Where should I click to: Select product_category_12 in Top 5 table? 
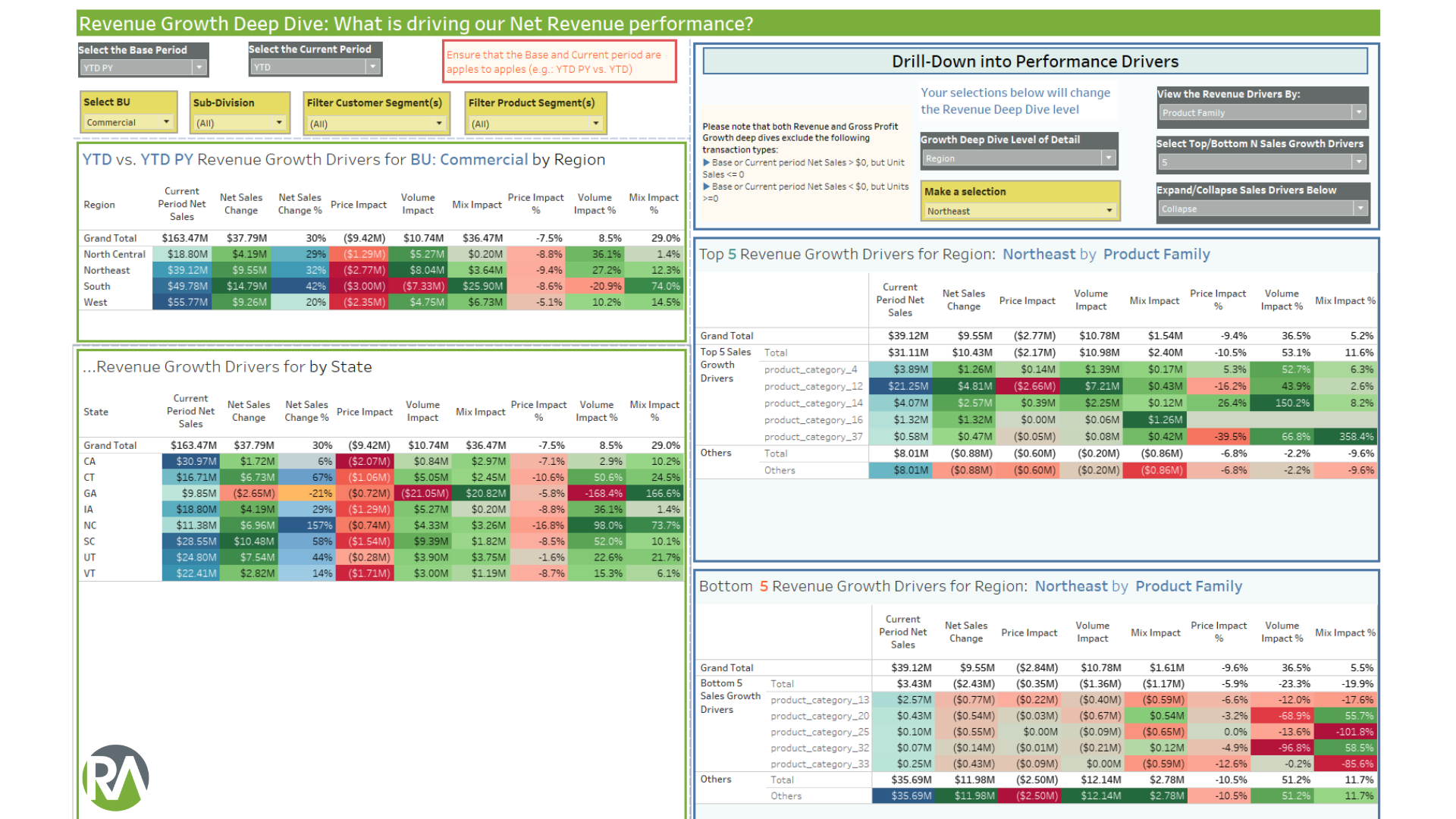813,386
